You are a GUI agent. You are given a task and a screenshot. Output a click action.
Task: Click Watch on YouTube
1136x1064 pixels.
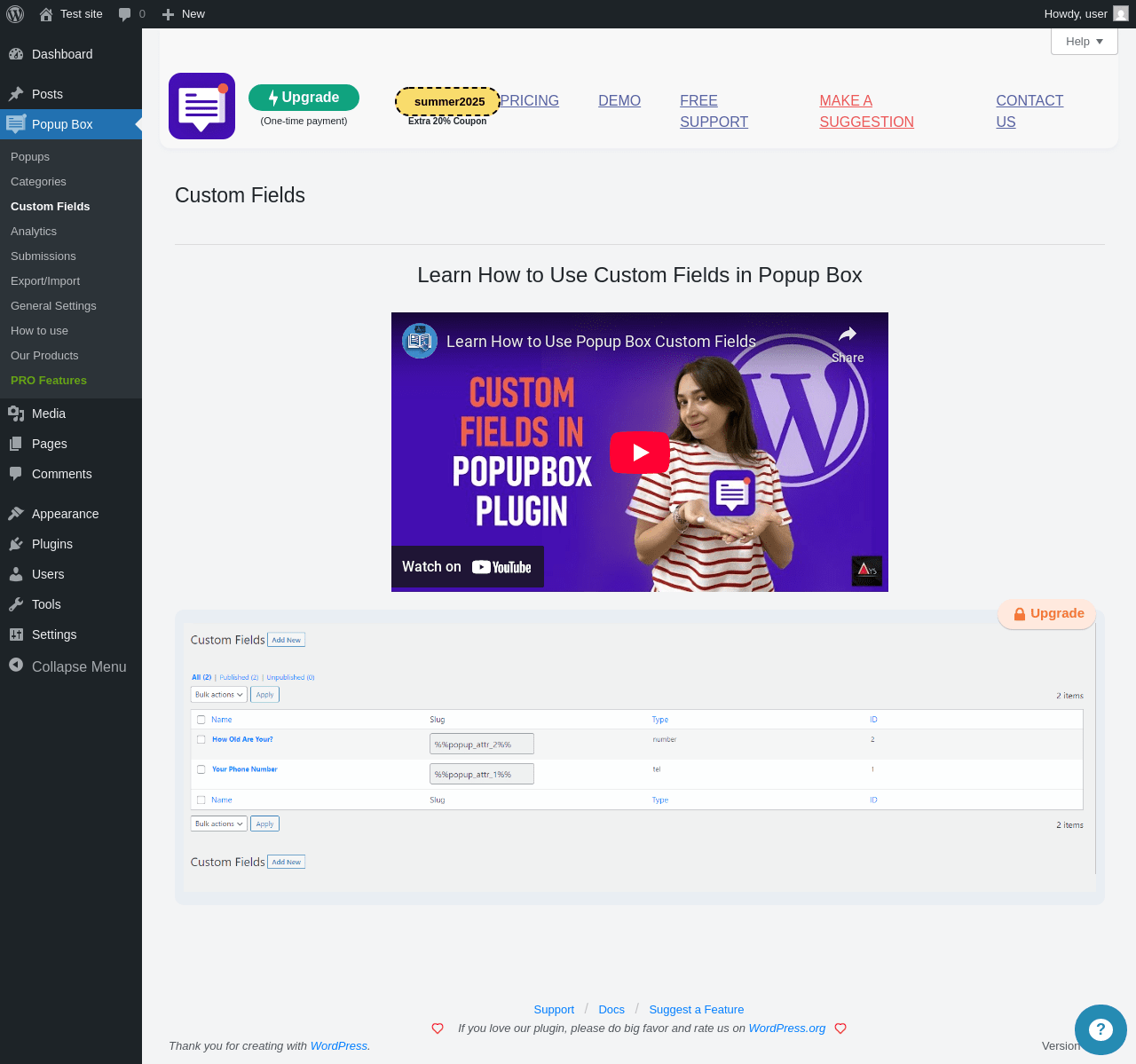click(467, 567)
